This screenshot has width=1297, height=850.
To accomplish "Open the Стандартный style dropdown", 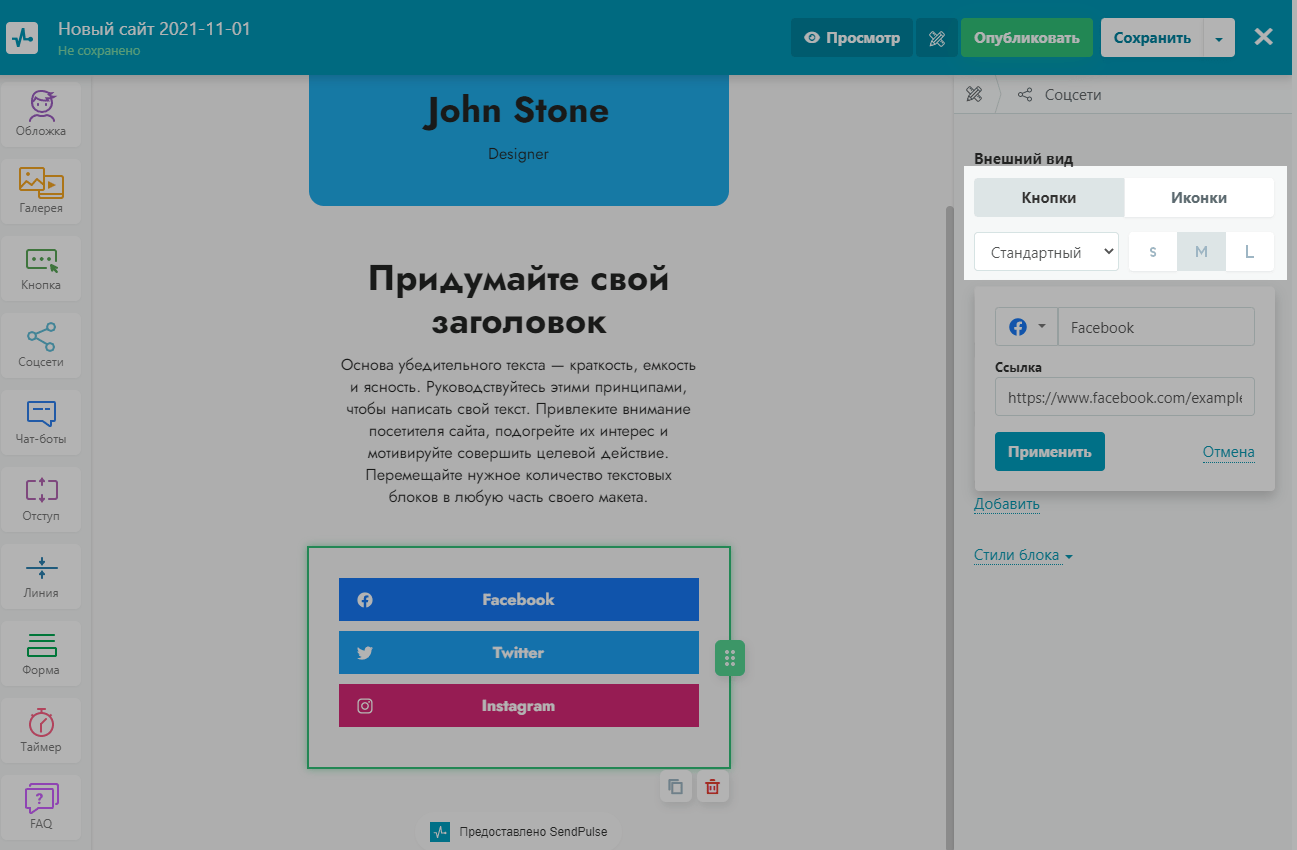I will tap(1046, 252).
